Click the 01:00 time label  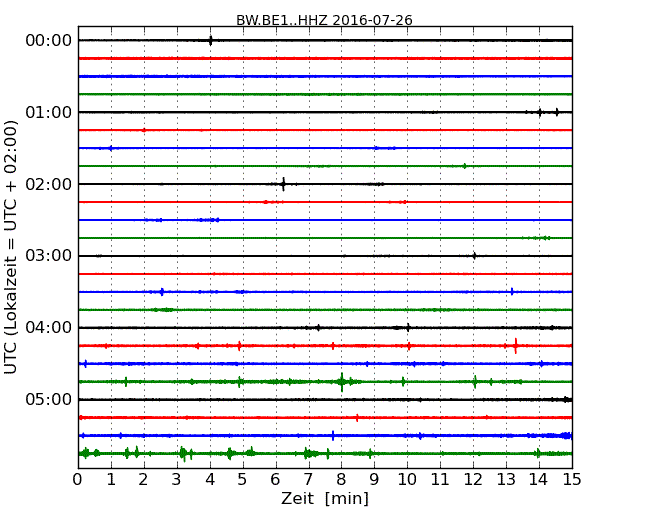(49, 112)
